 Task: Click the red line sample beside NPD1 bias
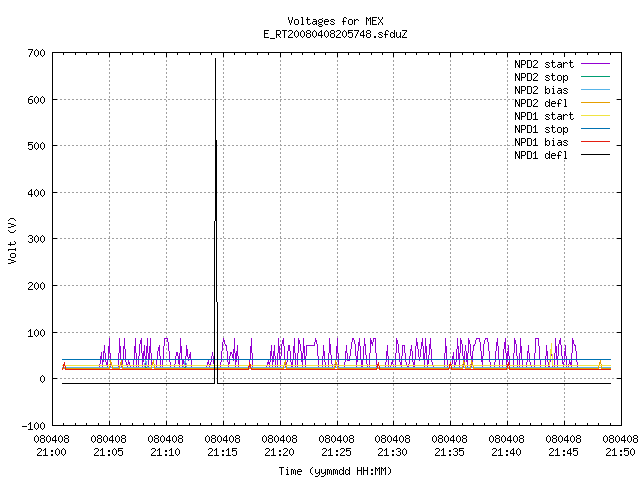pos(595,142)
